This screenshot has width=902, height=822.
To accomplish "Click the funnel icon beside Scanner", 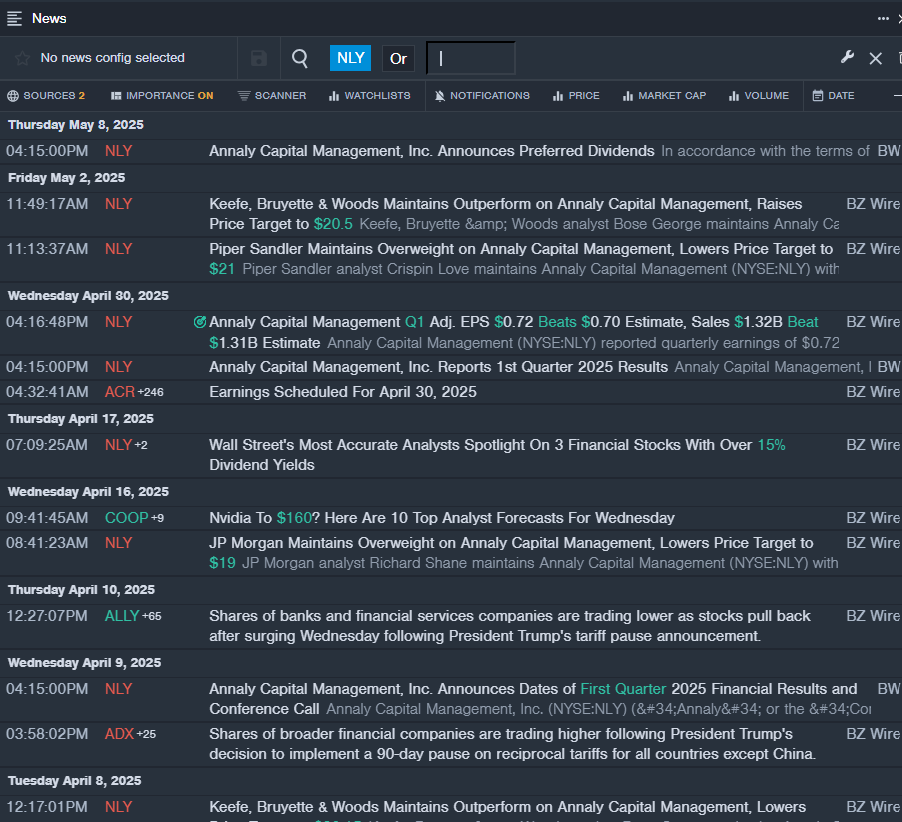I will (x=244, y=95).
